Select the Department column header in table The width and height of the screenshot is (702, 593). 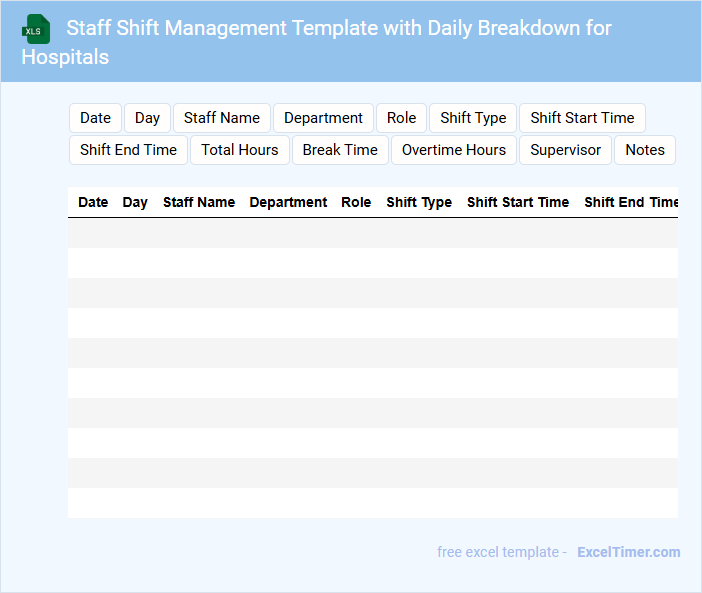click(x=288, y=202)
